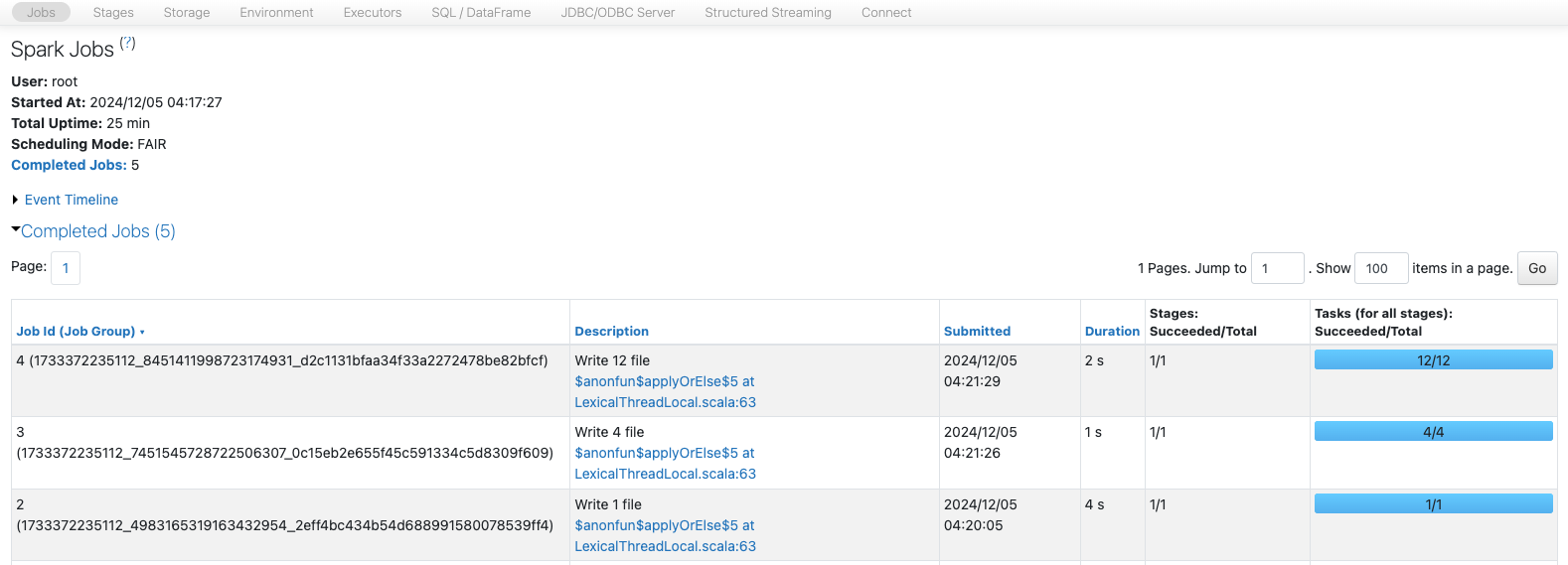Click the Go button

pos(1537,268)
